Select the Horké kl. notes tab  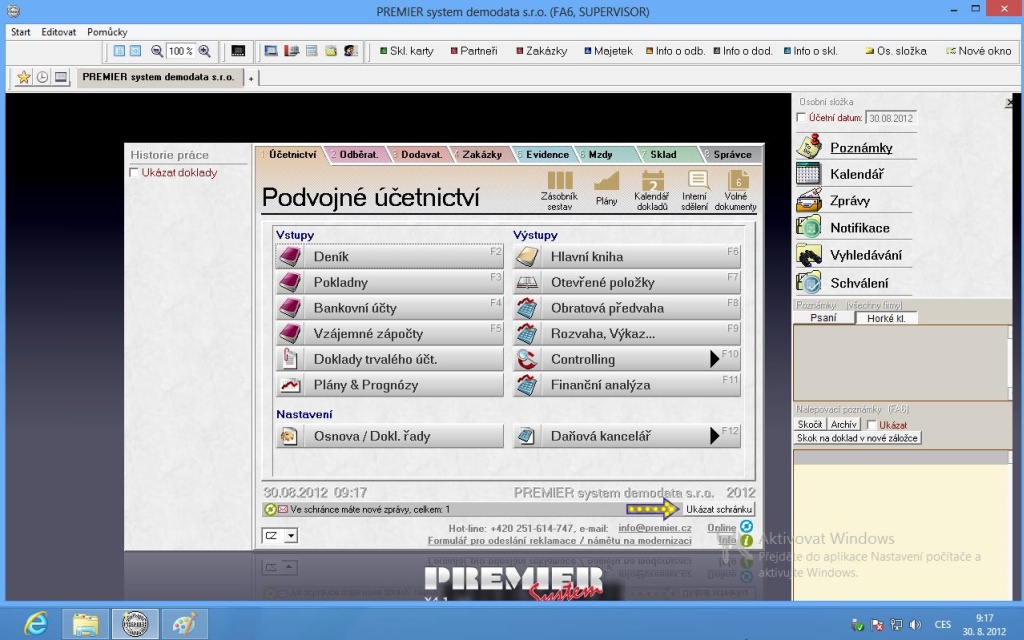click(886, 318)
